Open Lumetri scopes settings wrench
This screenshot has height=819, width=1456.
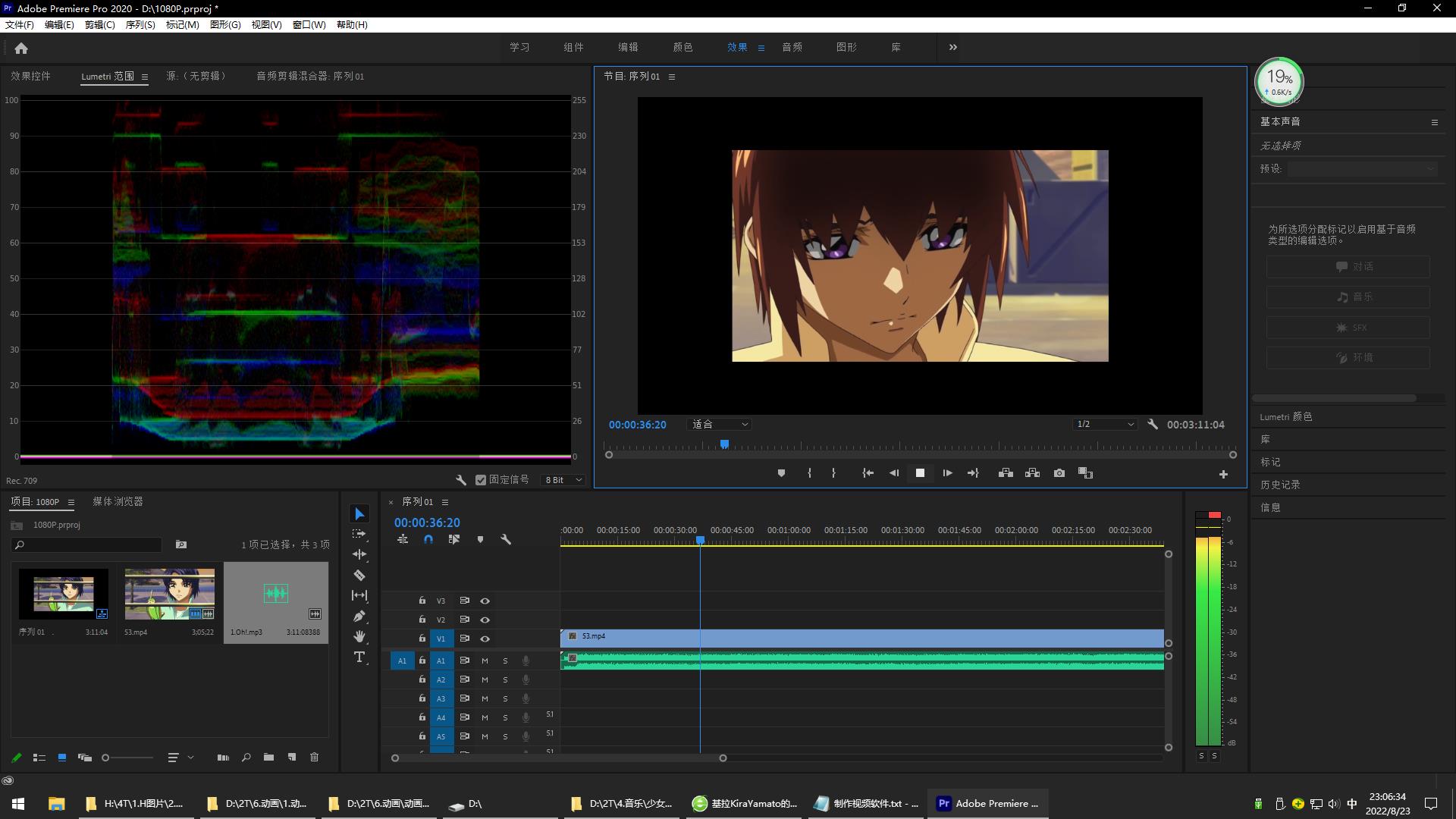point(460,480)
